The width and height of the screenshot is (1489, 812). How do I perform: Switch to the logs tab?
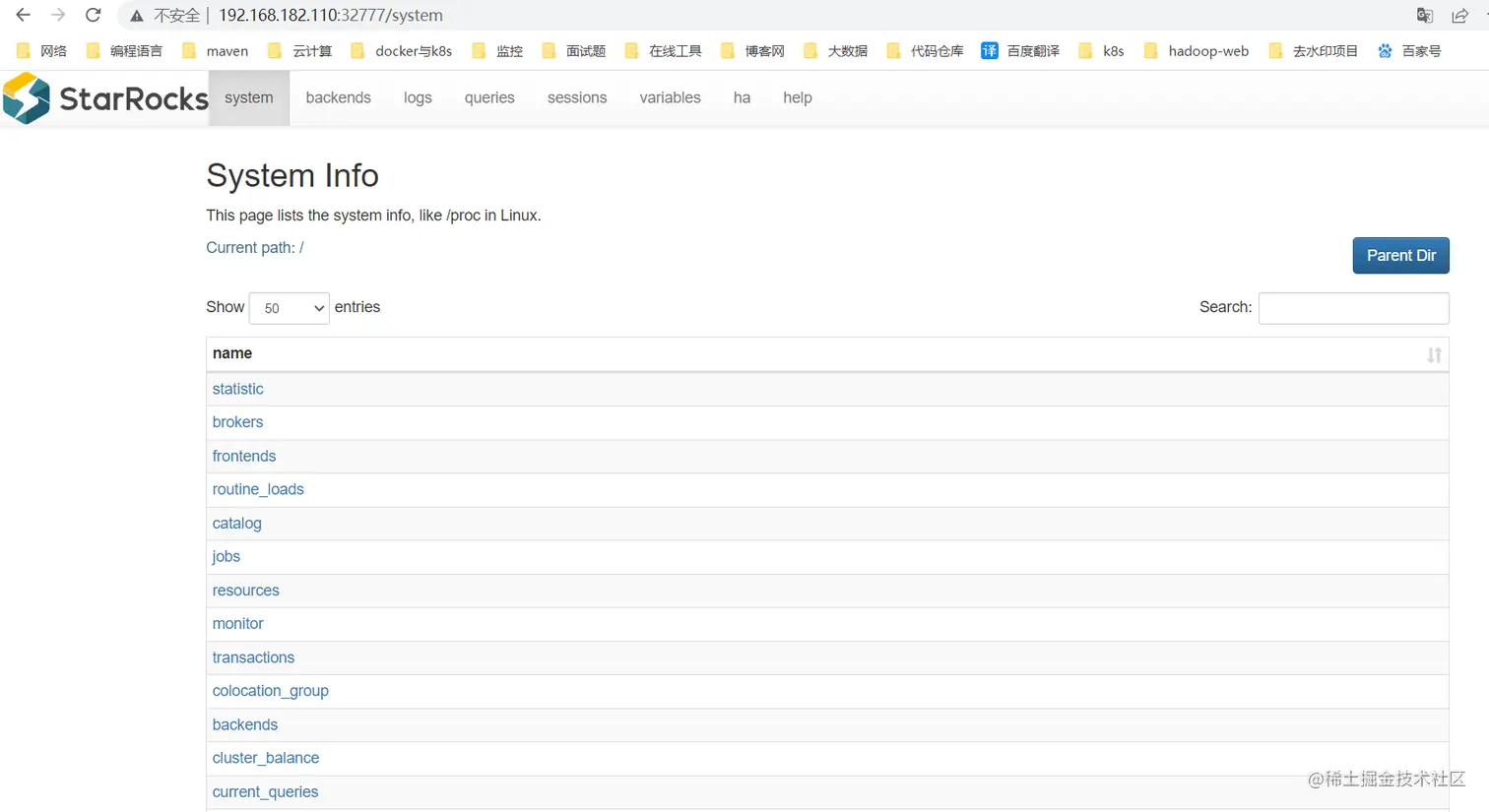tap(418, 97)
